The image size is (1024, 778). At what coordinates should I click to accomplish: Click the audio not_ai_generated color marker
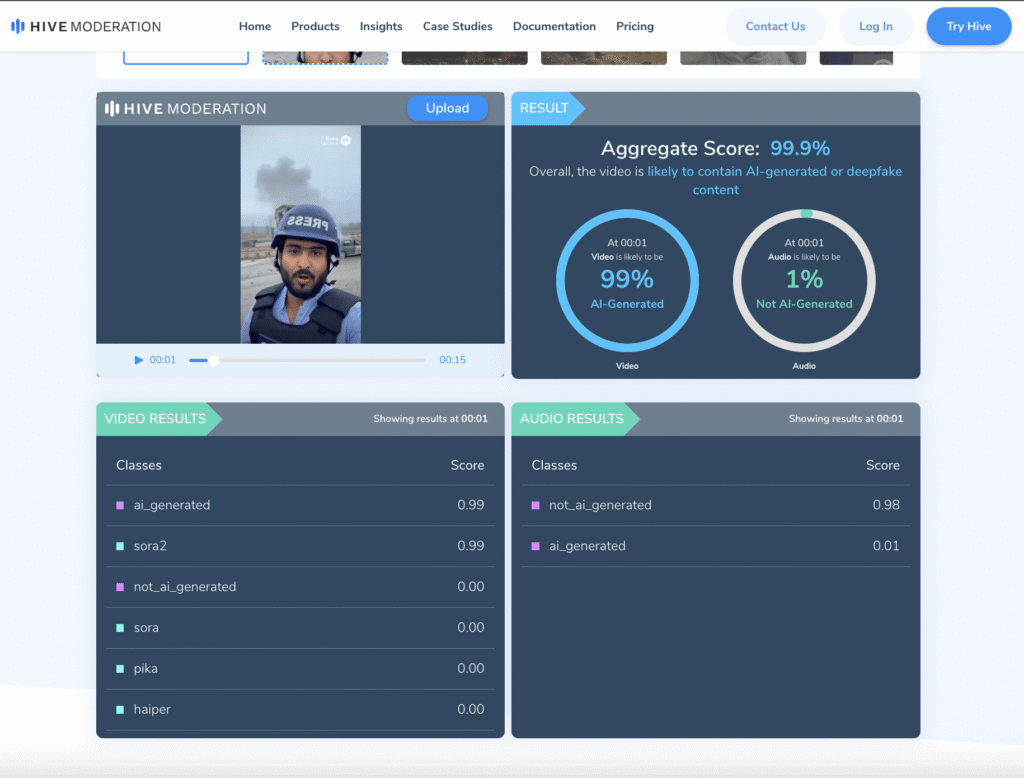(x=535, y=505)
